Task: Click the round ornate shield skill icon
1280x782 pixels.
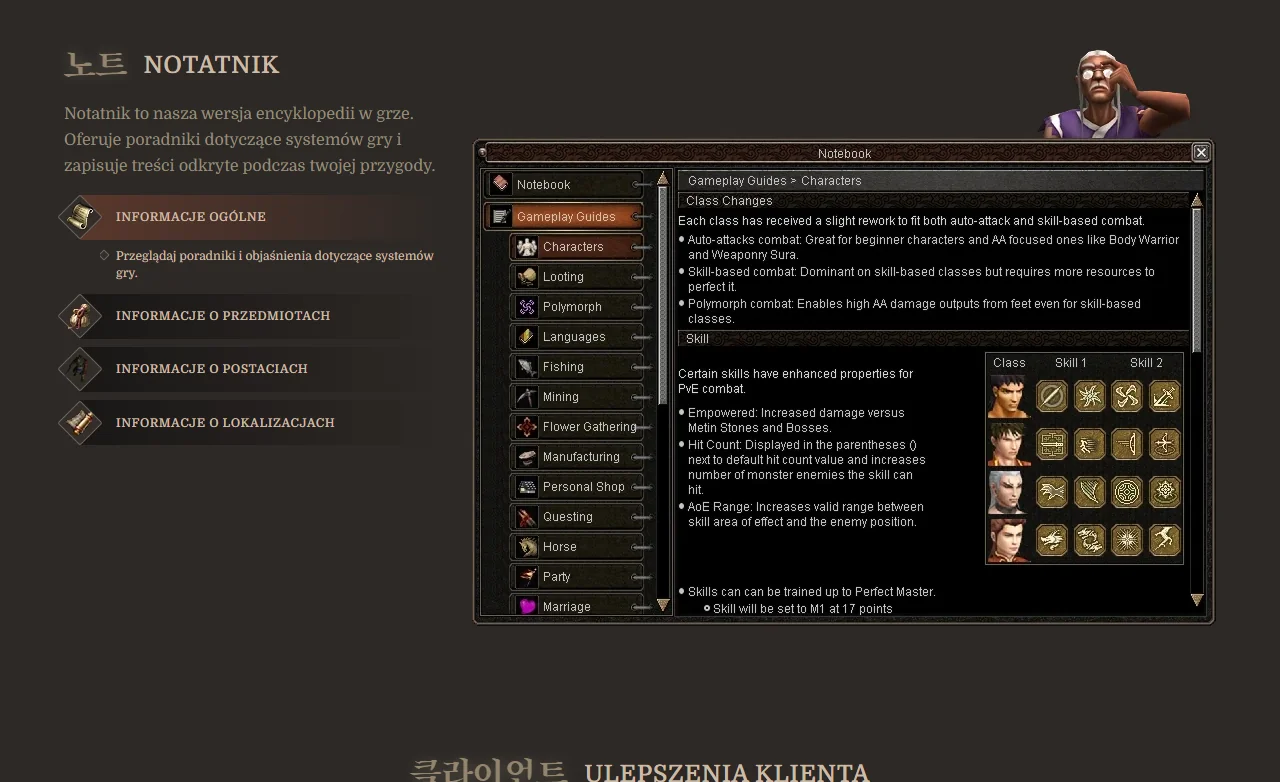Action: [1127, 492]
